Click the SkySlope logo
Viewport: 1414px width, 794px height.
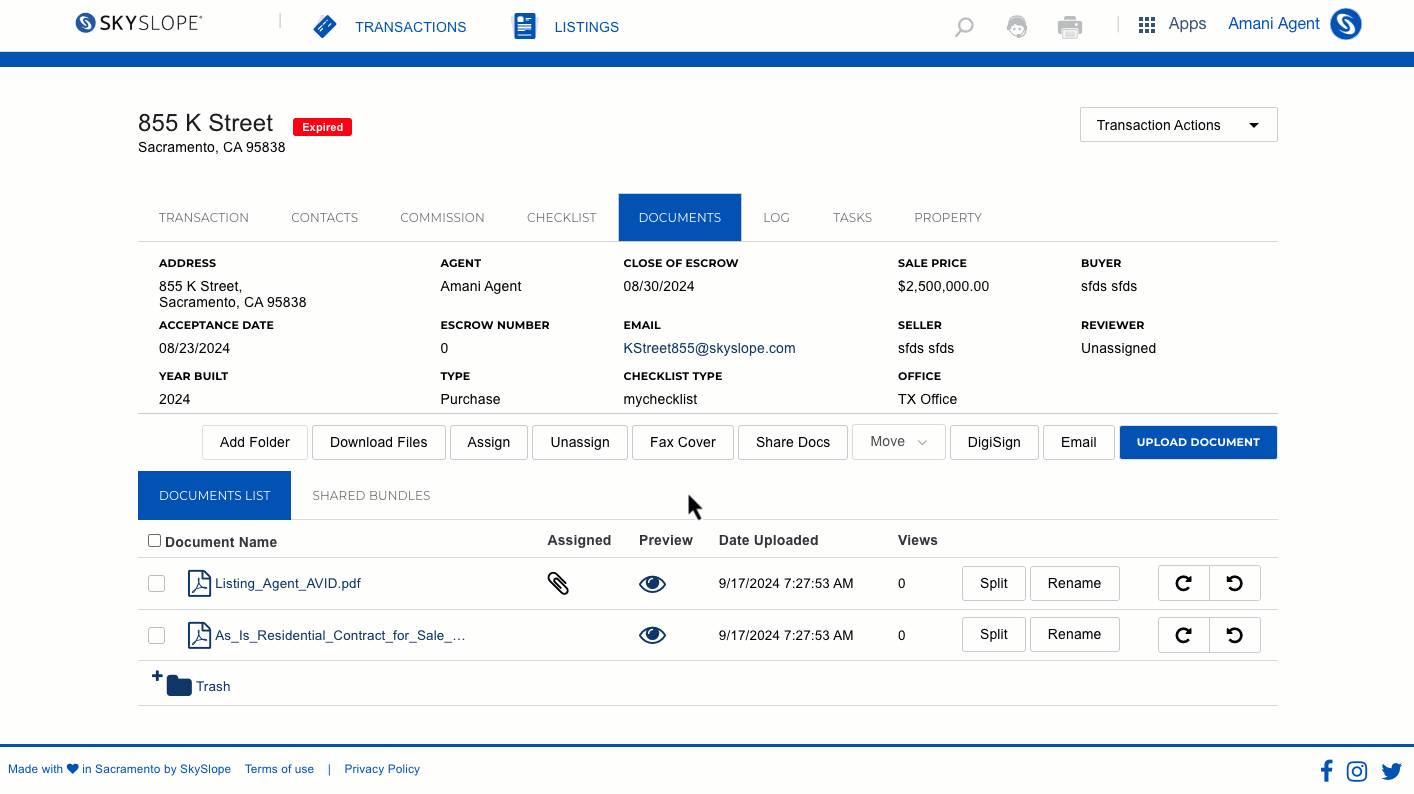[139, 23]
